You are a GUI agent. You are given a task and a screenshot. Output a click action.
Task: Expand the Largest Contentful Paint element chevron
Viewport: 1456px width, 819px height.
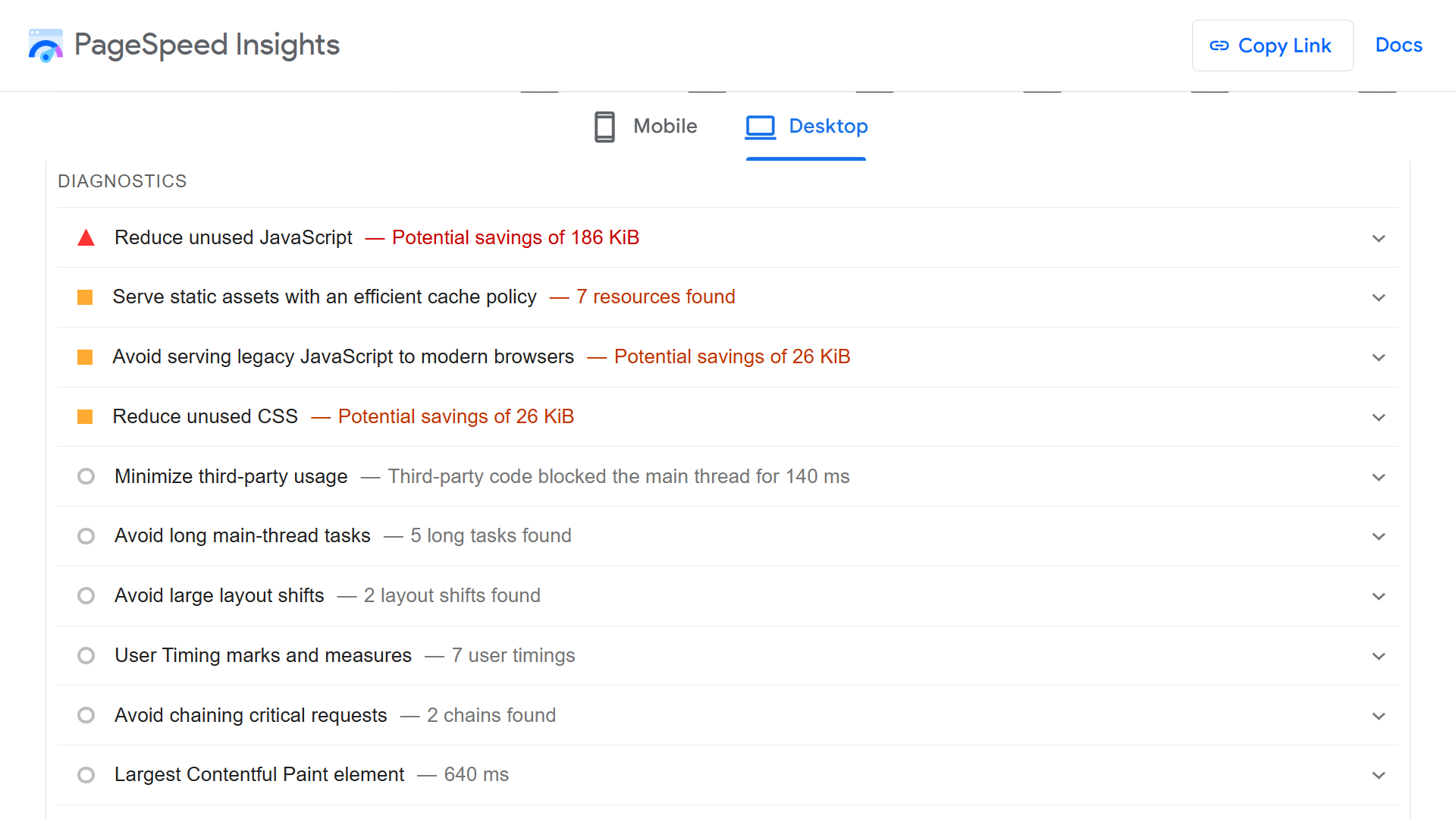pyautogui.click(x=1379, y=775)
